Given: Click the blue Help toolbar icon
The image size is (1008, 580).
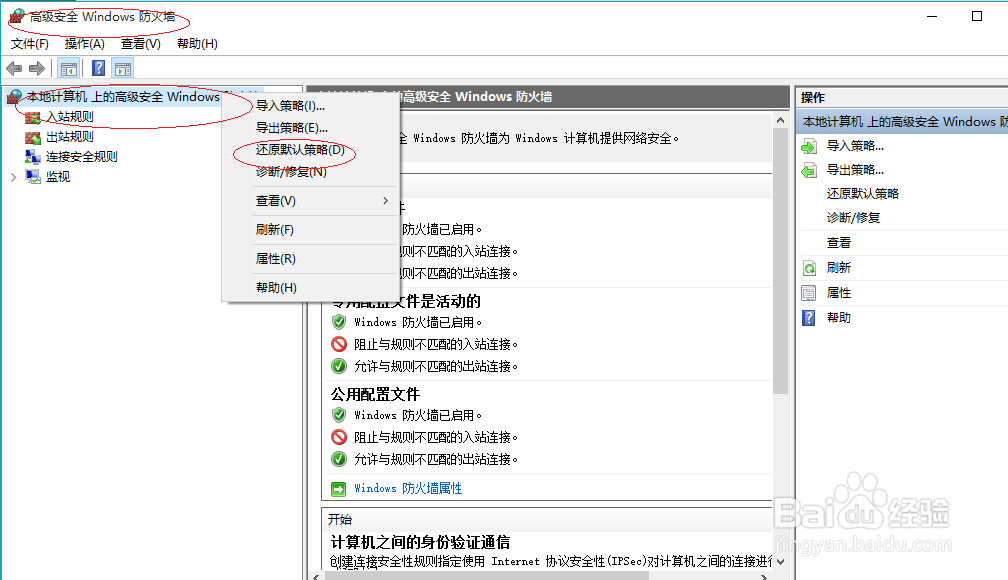Looking at the screenshot, I should pyautogui.click(x=98, y=68).
